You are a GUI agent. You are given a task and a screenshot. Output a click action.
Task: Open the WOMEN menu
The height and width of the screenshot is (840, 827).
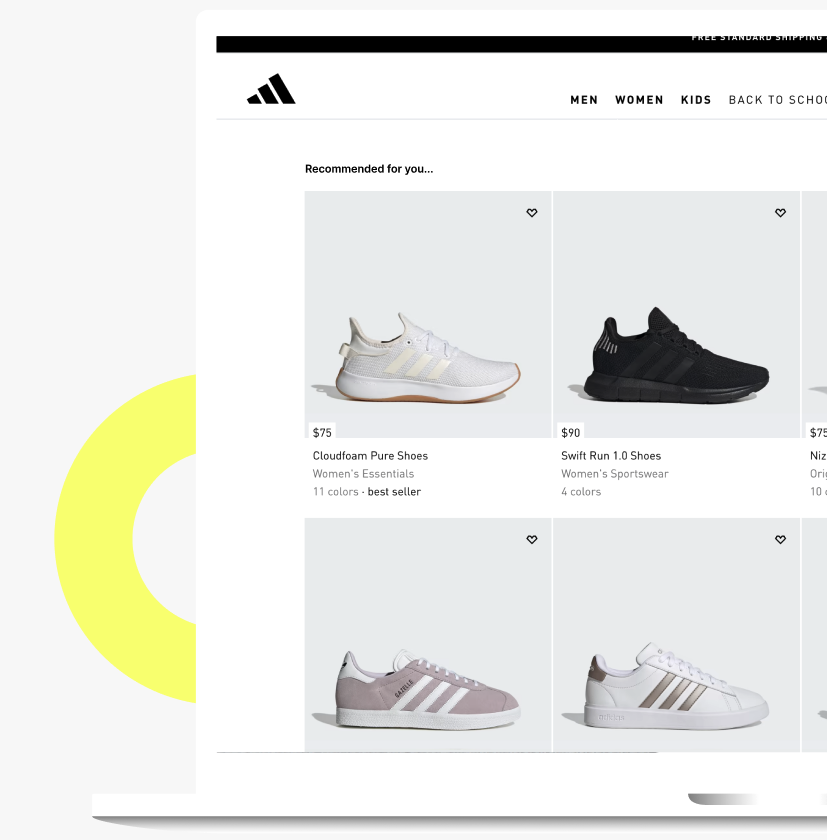click(x=639, y=100)
